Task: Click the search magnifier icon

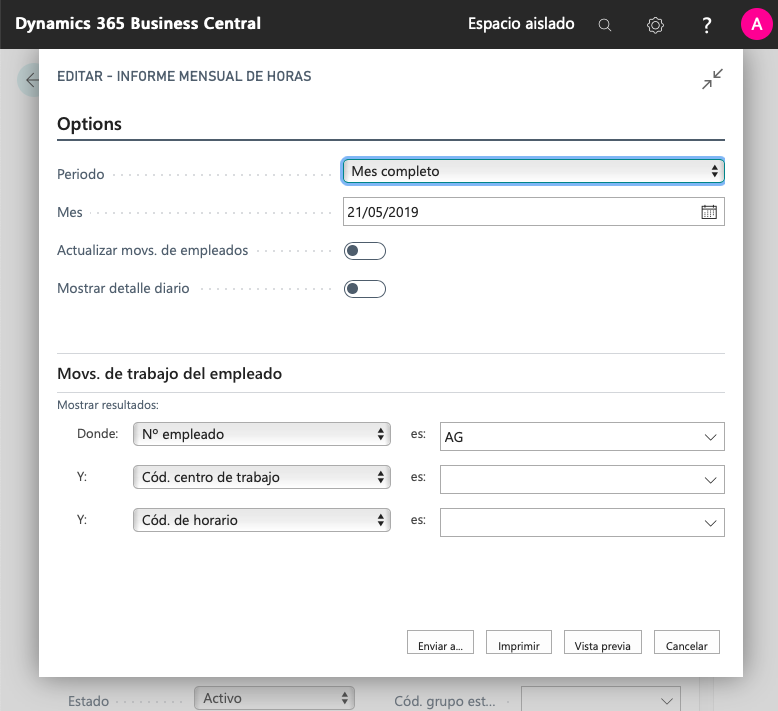Action: click(x=605, y=25)
